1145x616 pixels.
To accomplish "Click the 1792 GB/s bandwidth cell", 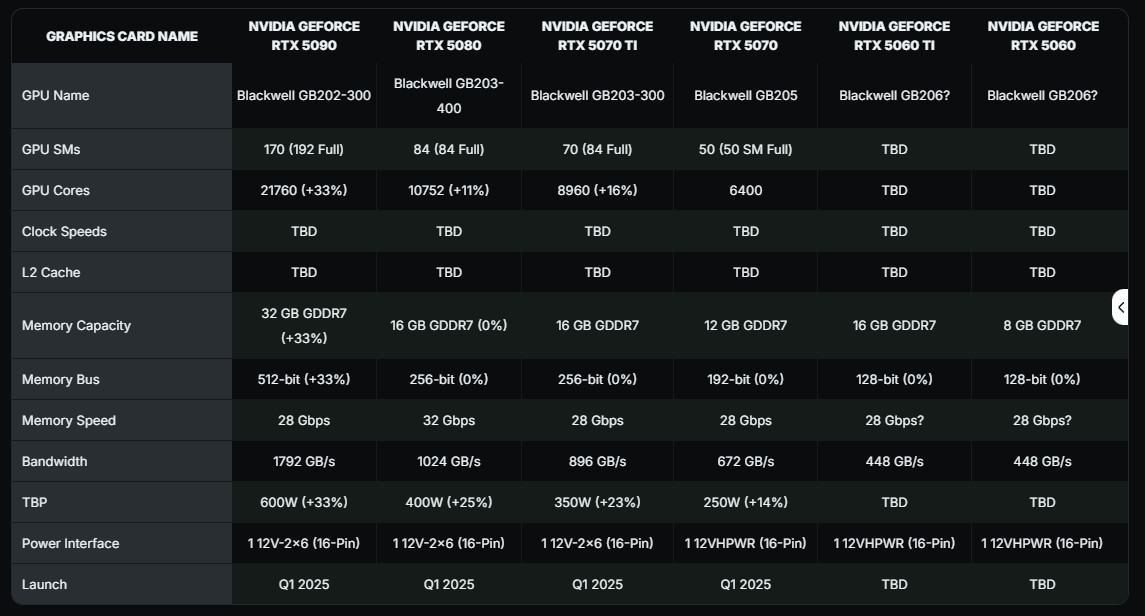I will tap(304, 462).
